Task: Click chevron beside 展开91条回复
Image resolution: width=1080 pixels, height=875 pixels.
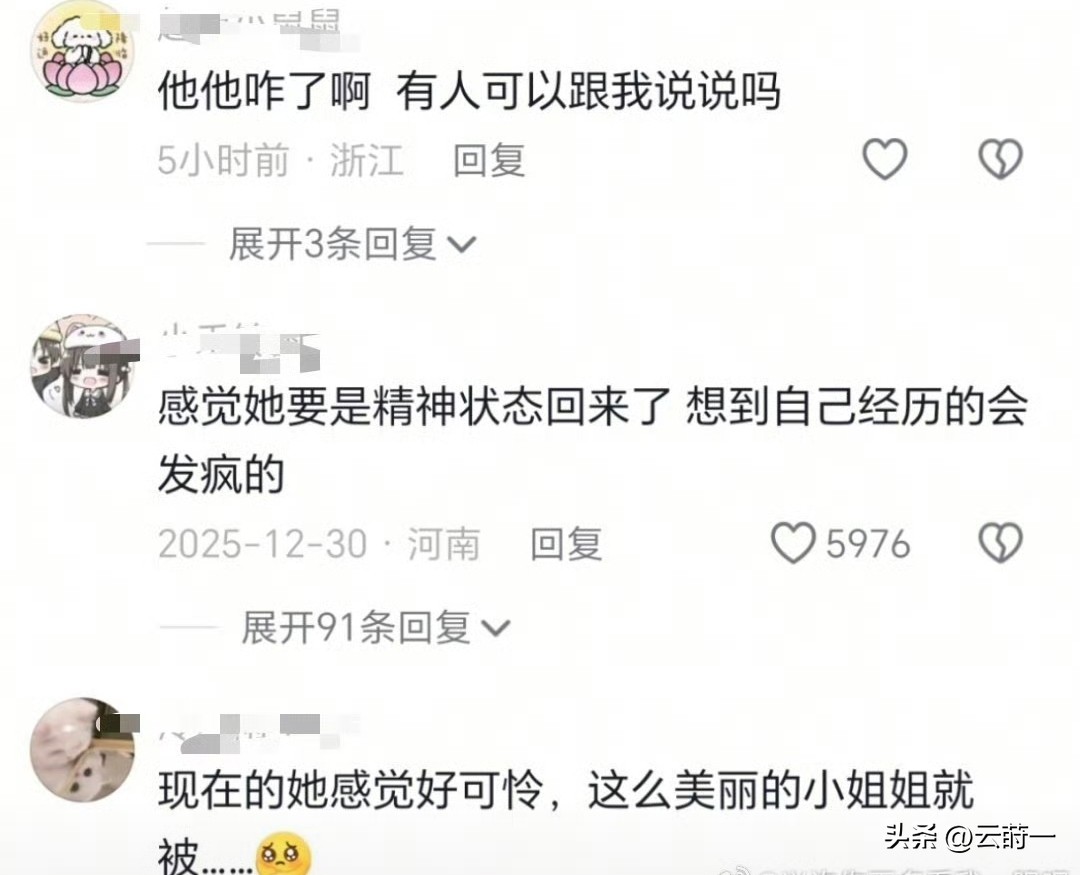Action: (x=495, y=628)
